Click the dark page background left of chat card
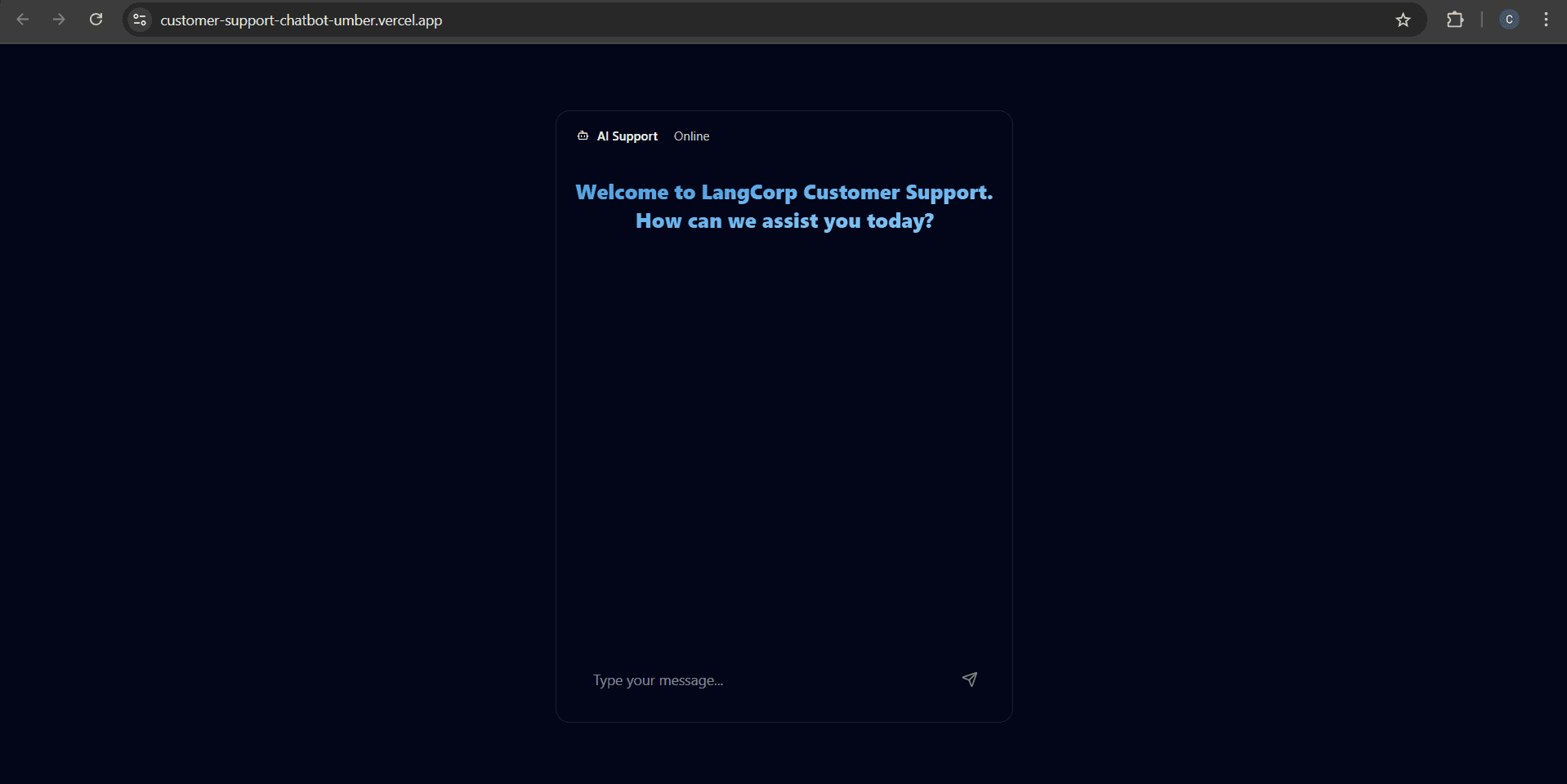 (278, 408)
